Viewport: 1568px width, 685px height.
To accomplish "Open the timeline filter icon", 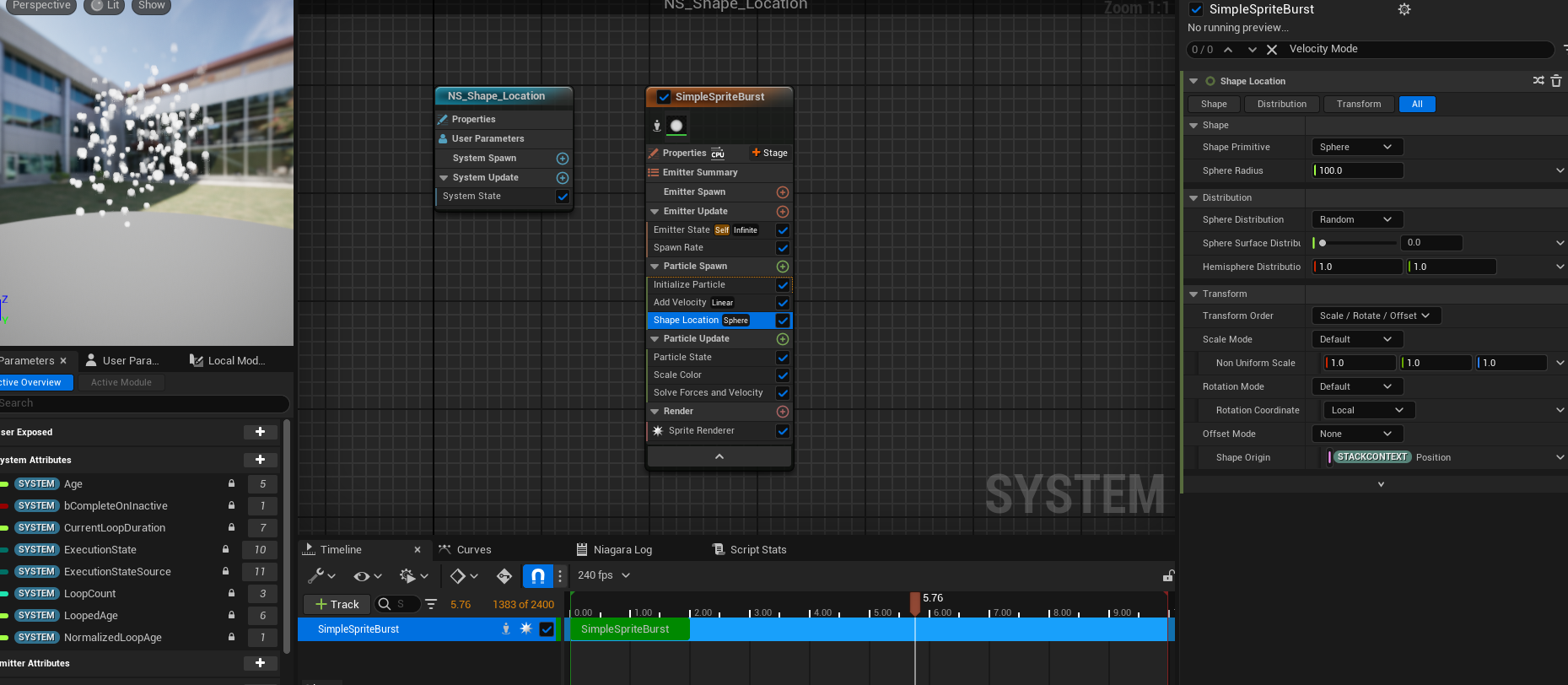I will click(431, 604).
